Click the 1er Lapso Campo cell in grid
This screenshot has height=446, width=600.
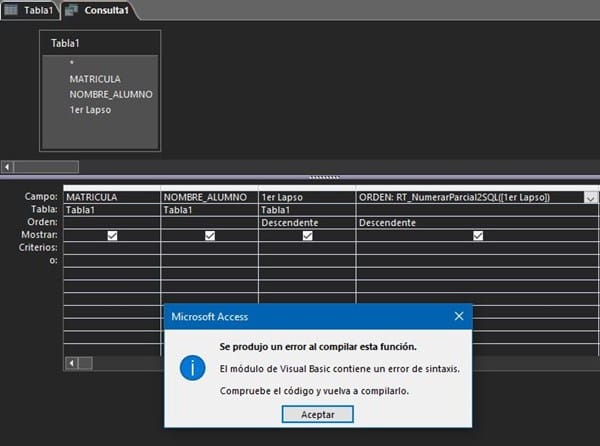(307, 197)
